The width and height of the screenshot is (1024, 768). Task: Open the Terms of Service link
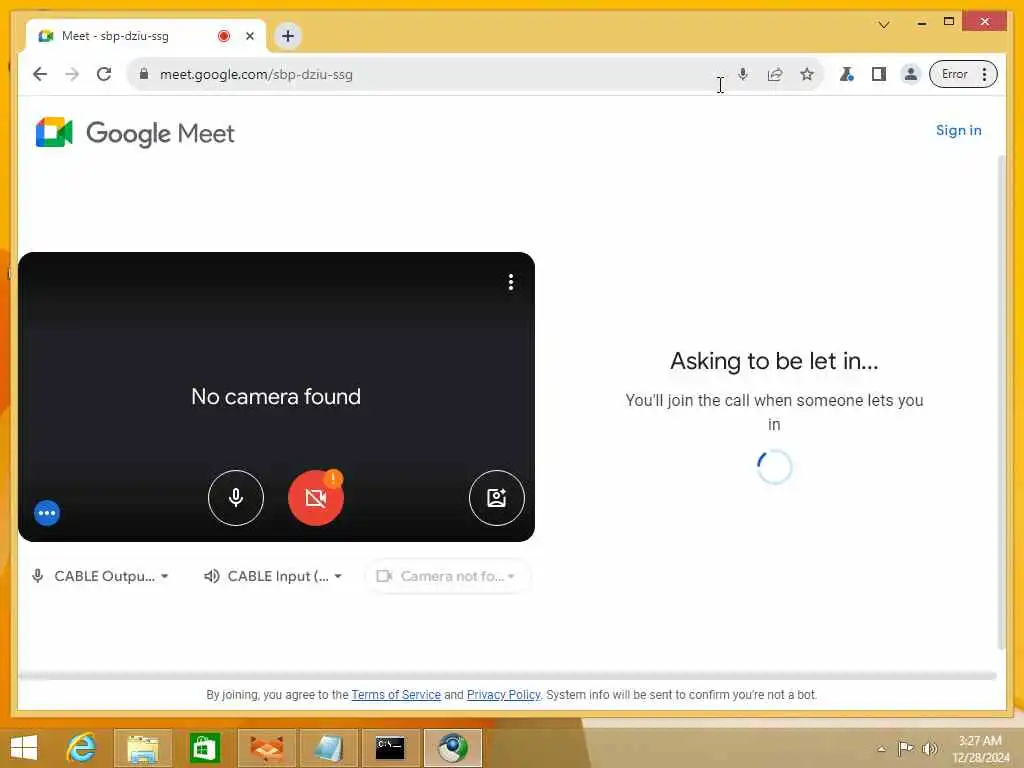pos(396,695)
